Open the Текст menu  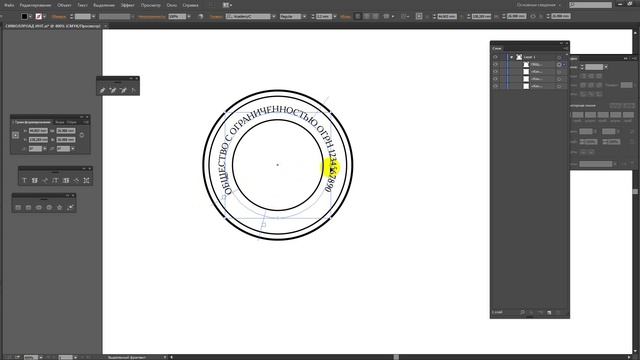click(x=82, y=5)
